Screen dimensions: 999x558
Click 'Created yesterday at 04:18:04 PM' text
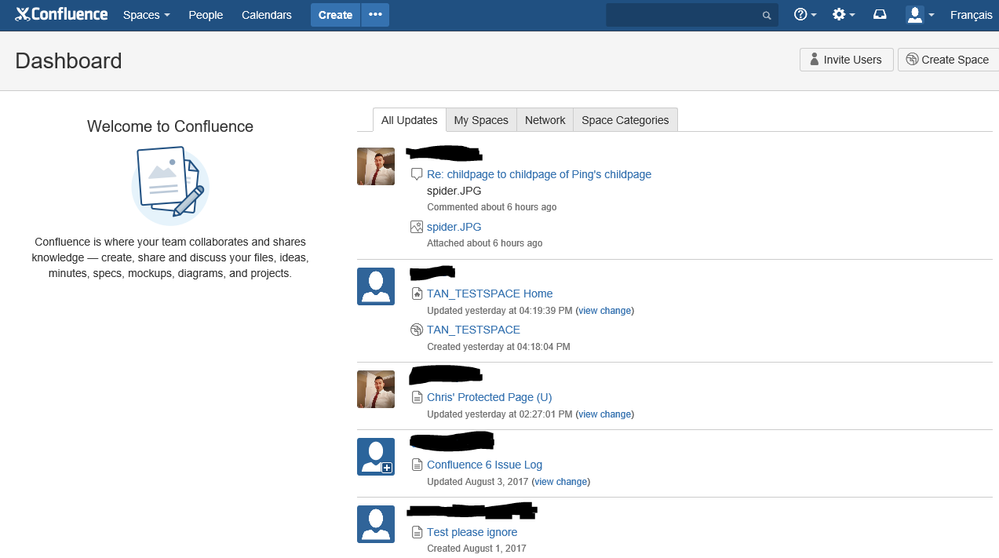click(x=498, y=347)
